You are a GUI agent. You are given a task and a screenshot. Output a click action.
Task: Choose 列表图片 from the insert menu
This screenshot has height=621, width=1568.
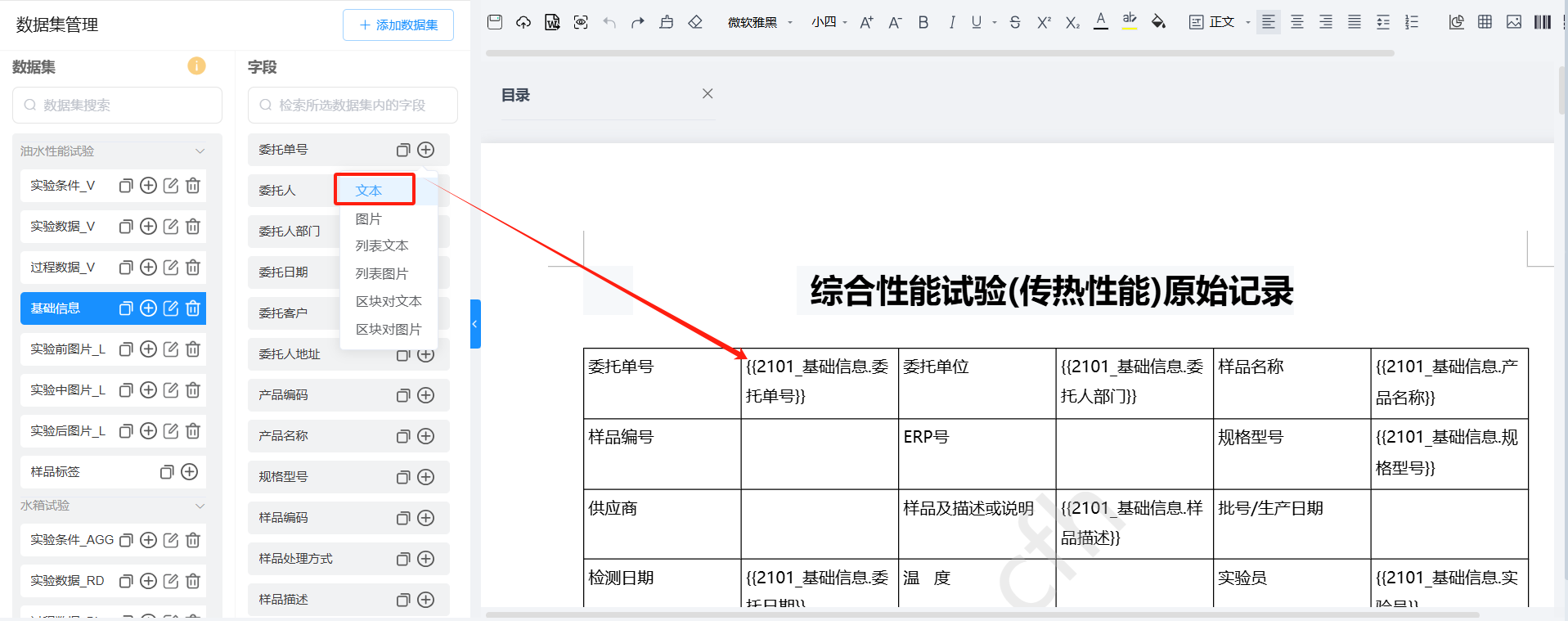[382, 273]
